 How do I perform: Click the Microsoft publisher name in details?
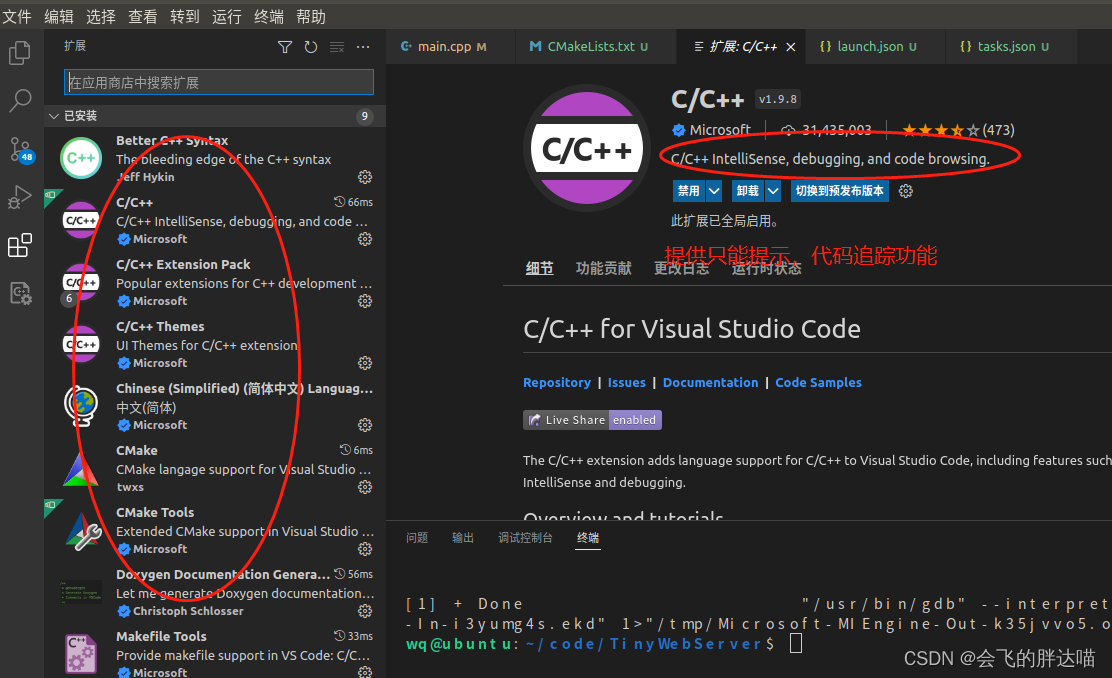[x=720, y=130]
